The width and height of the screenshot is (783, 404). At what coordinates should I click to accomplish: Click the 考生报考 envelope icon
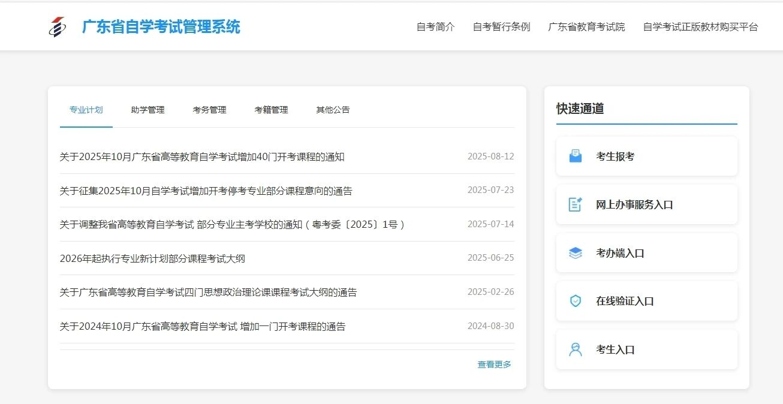coord(575,156)
